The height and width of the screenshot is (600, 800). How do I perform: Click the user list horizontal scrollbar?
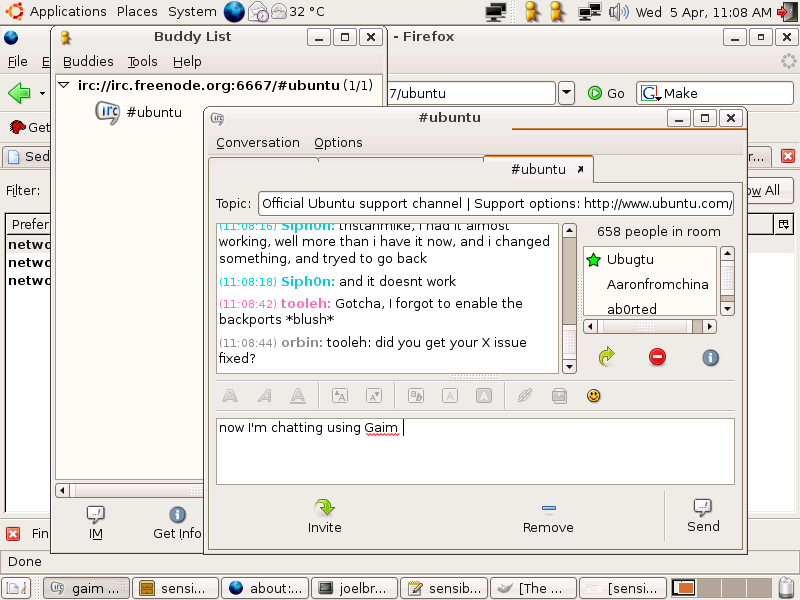tap(649, 326)
